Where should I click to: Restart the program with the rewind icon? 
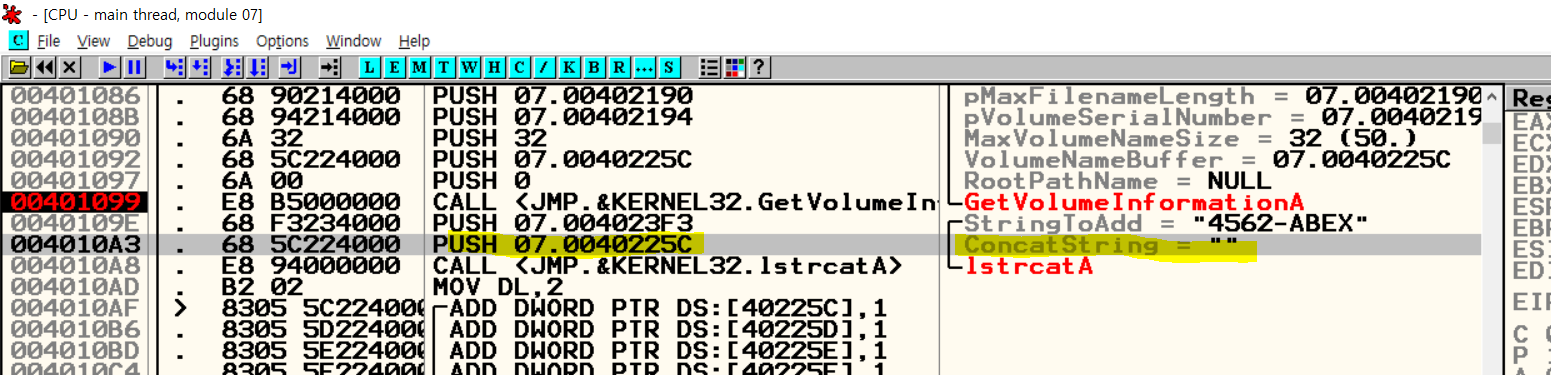[x=44, y=68]
